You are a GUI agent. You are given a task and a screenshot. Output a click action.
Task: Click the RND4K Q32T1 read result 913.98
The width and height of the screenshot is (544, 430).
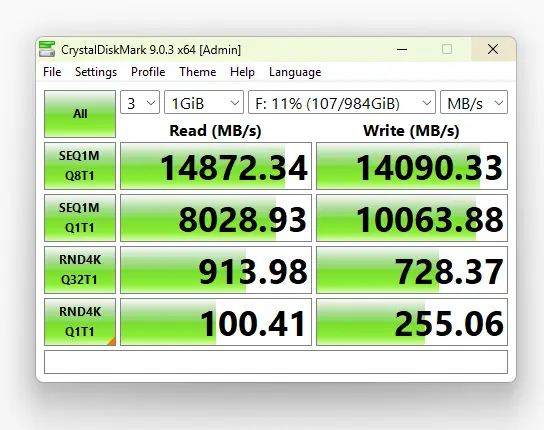[x=216, y=270]
